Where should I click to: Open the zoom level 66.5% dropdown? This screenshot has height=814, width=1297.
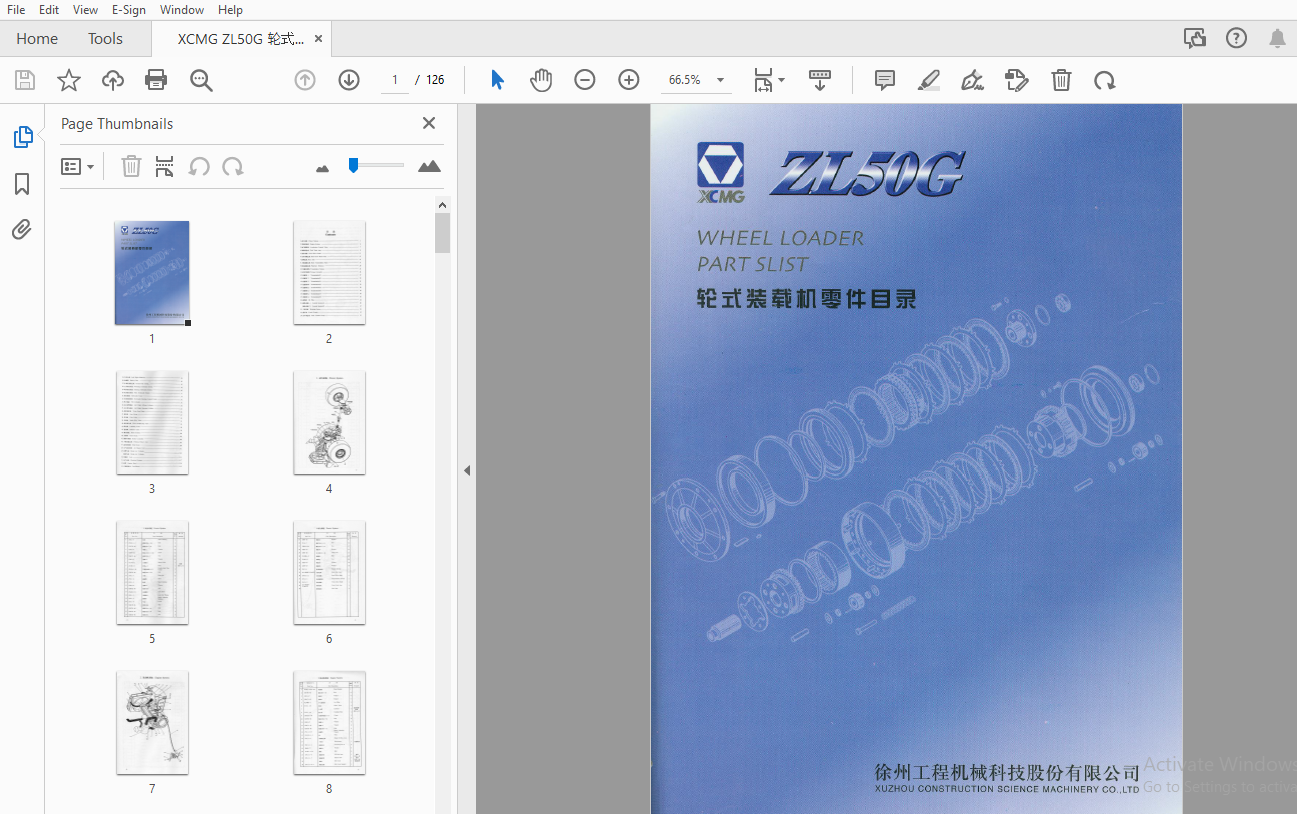(720, 80)
